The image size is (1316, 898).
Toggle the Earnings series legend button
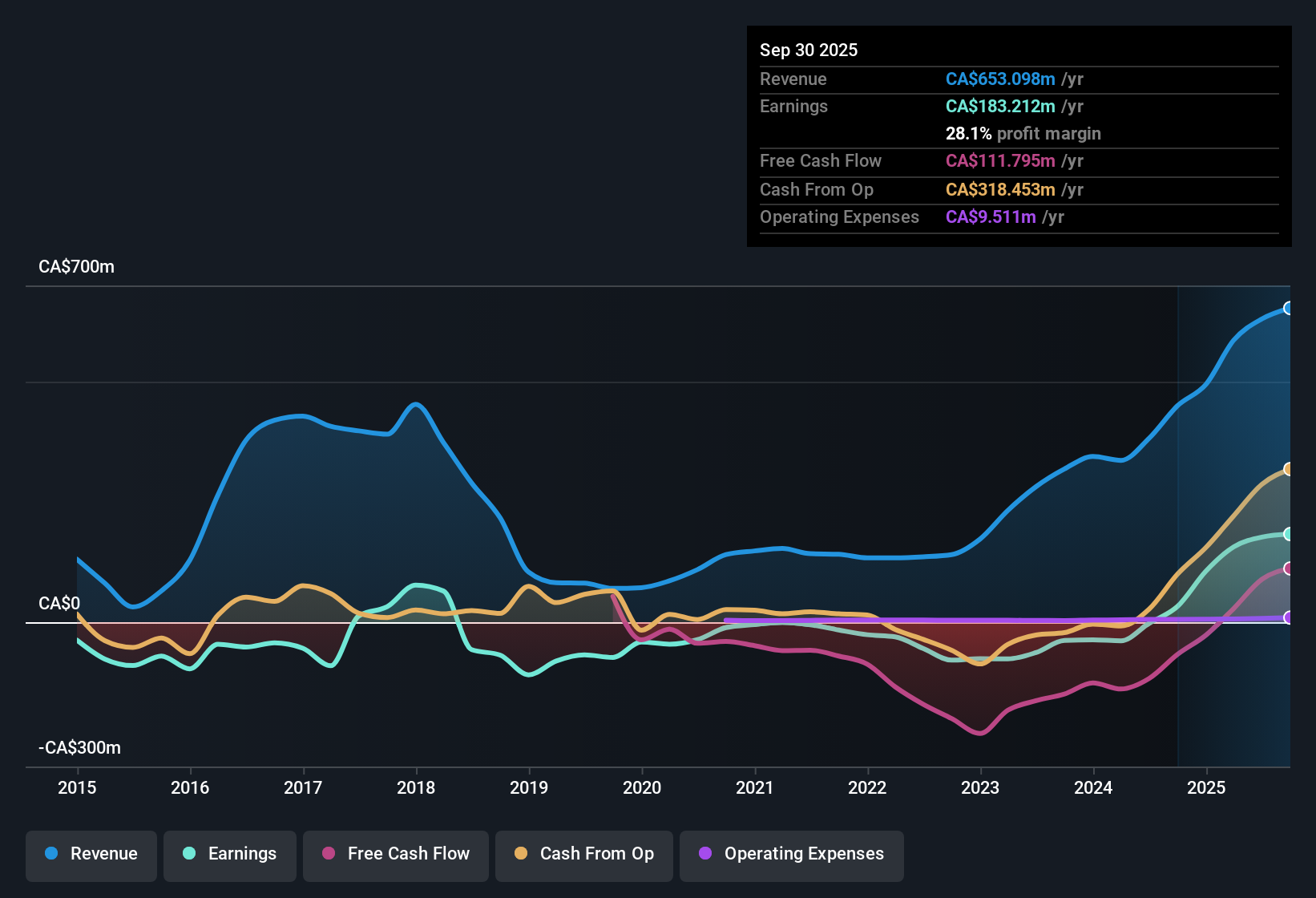coord(230,854)
